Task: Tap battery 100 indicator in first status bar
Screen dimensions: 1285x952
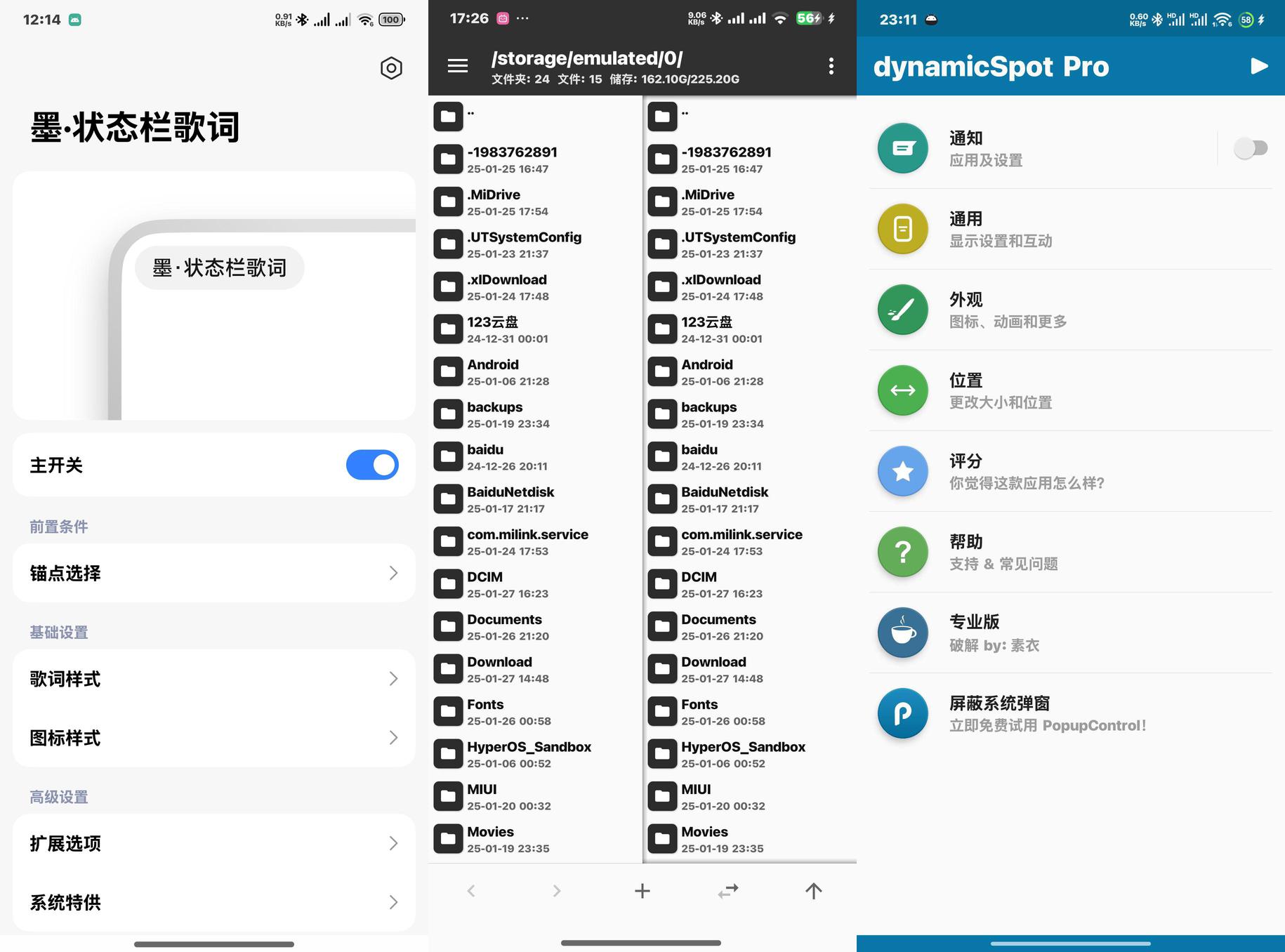Action: click(x=392, y=20)
